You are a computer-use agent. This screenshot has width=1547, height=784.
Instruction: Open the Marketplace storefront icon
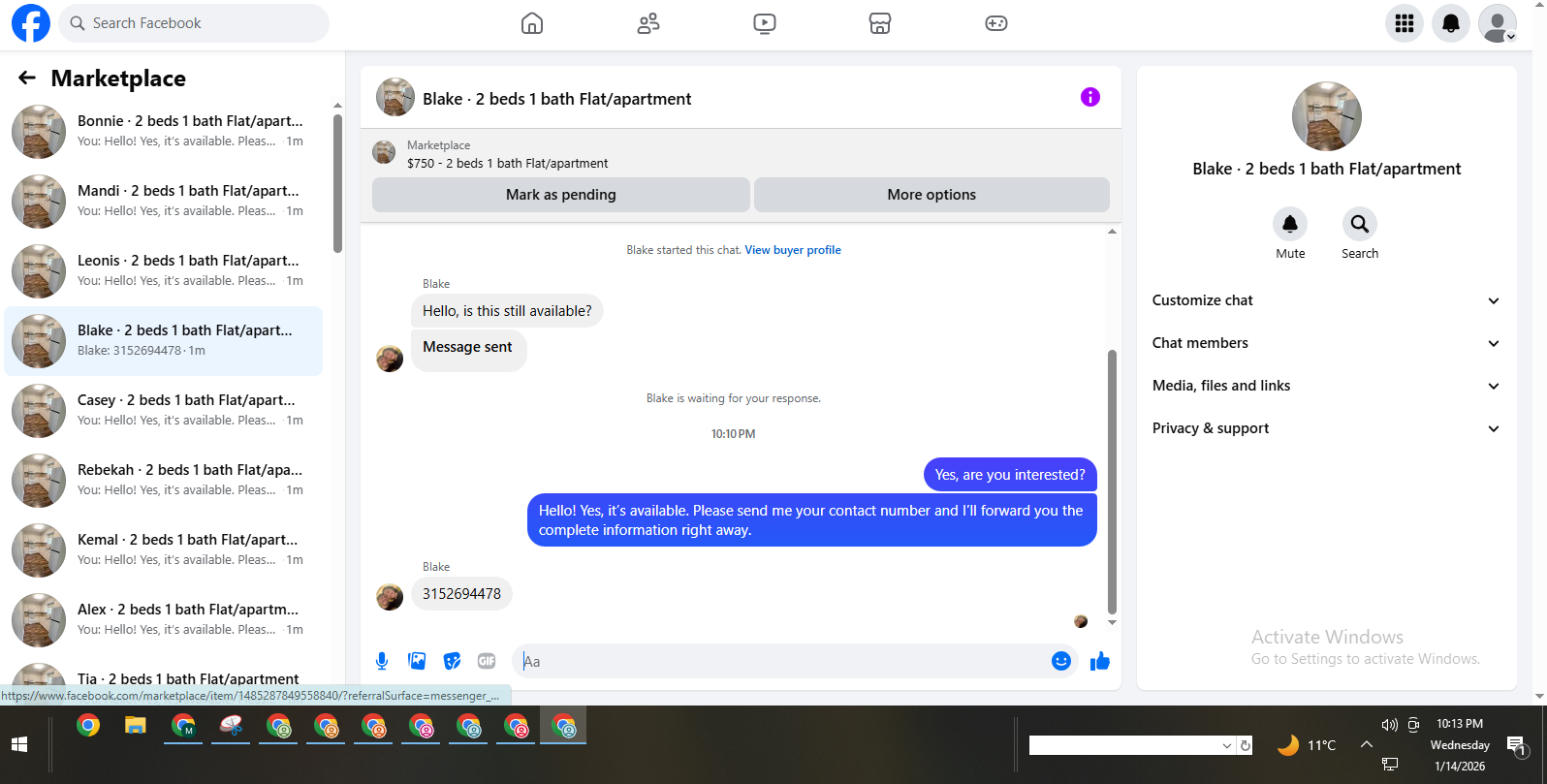[x=880, y=23]
